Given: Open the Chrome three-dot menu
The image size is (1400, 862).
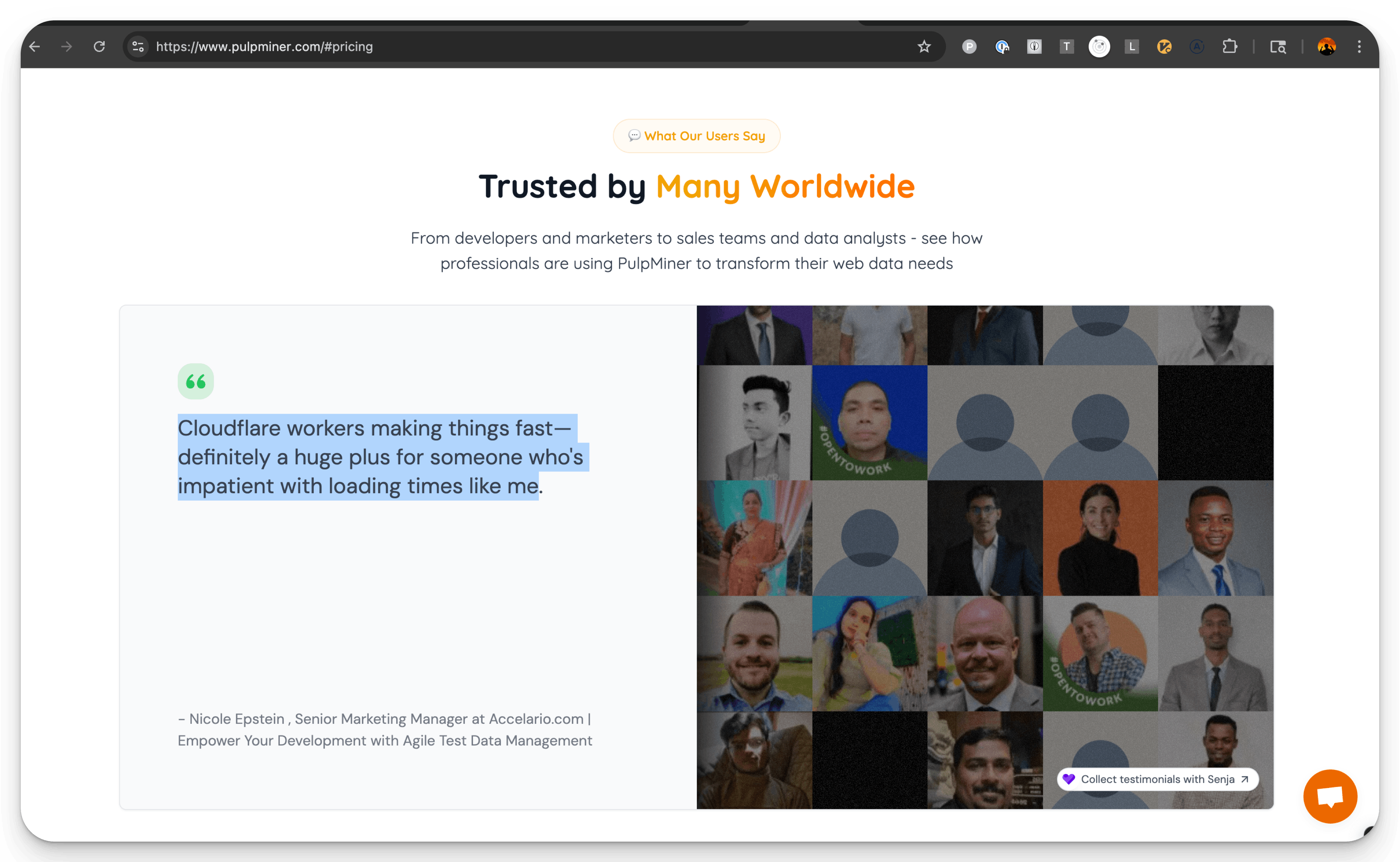Looking at the screenshot, I should coord(1359,47).
